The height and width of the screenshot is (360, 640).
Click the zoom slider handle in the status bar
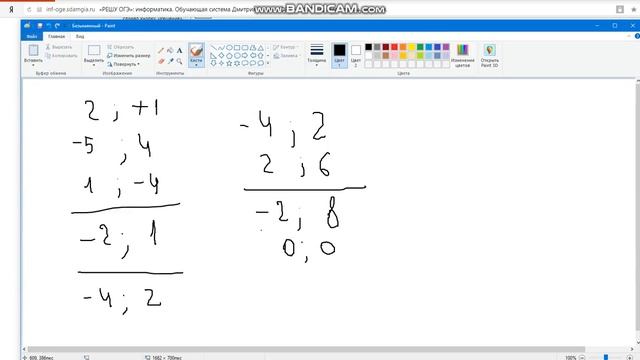606,357
